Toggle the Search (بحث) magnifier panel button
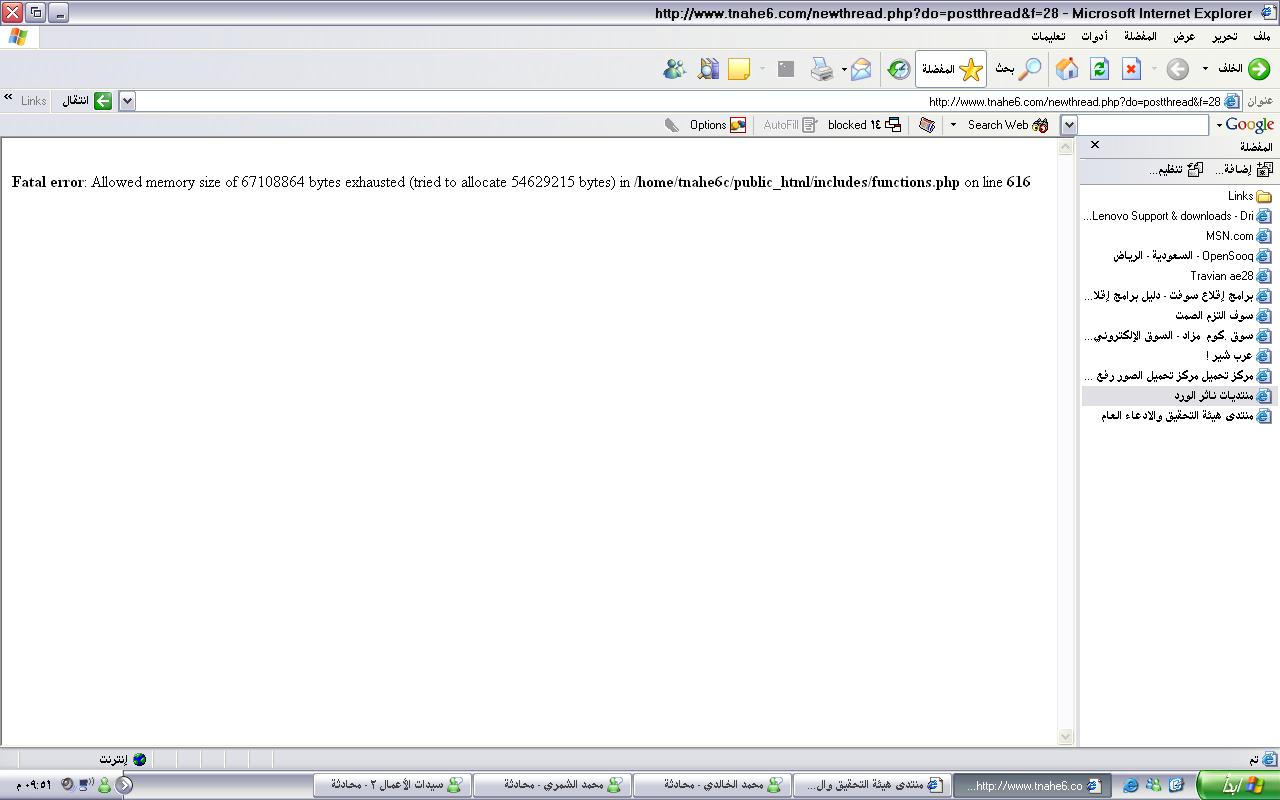 click(x=1018, y=69)
